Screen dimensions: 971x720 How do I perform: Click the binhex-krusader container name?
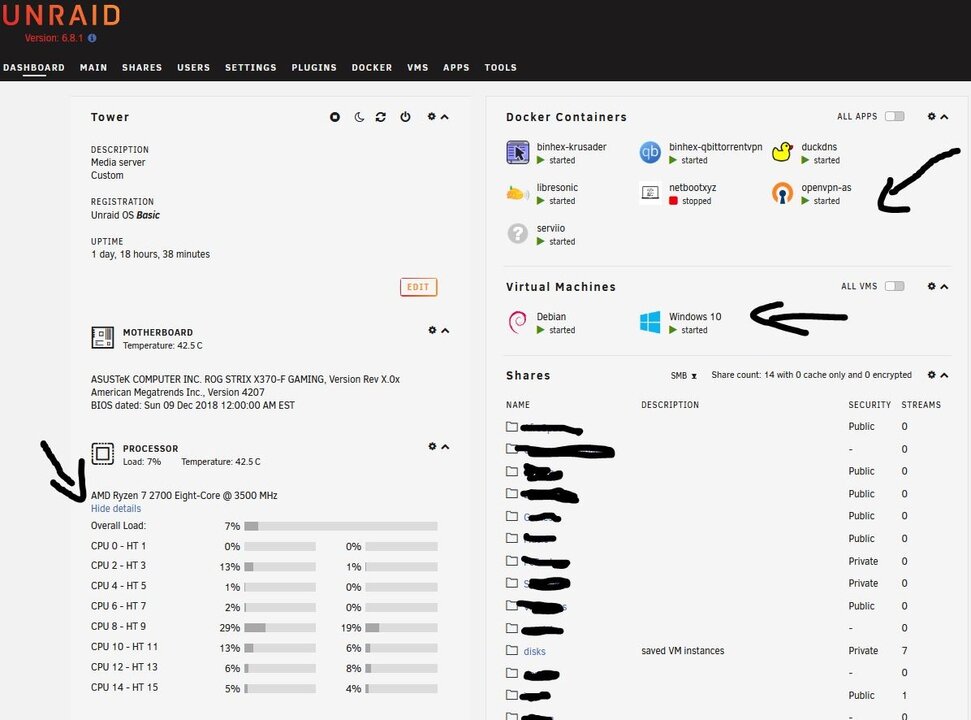pyautogui.click(x=572, y=147)
